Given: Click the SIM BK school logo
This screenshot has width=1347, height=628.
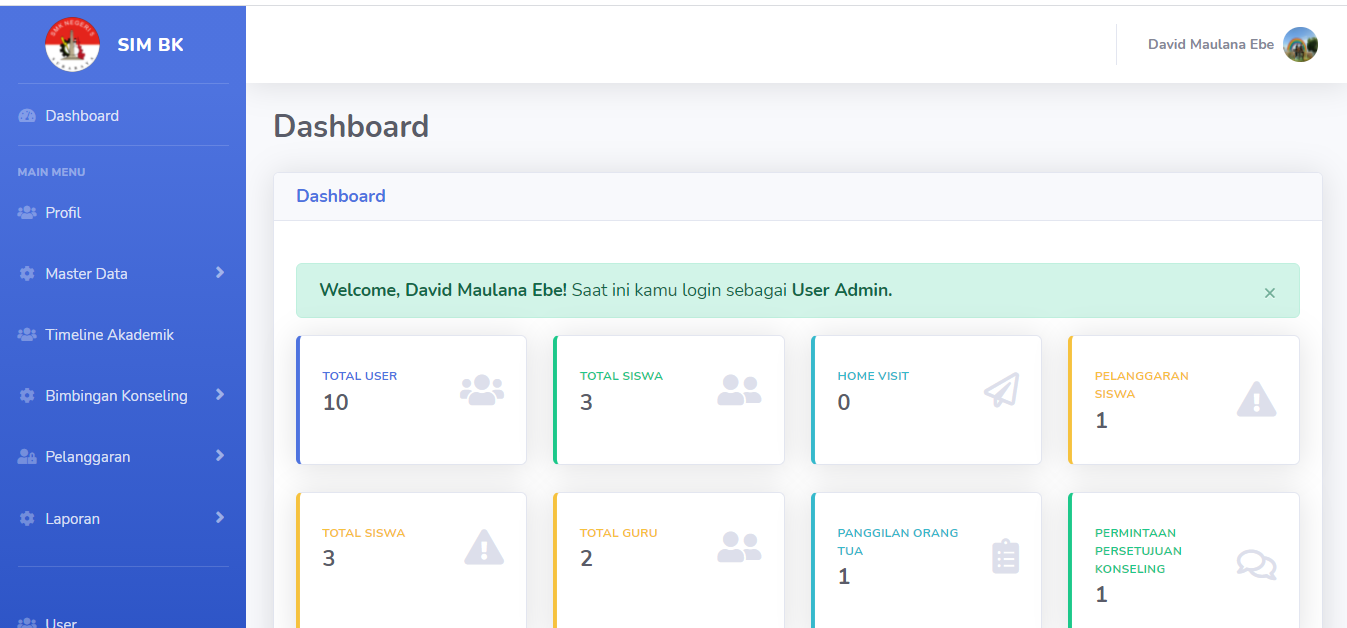Looking at the screenshot, I should (72, 45).
